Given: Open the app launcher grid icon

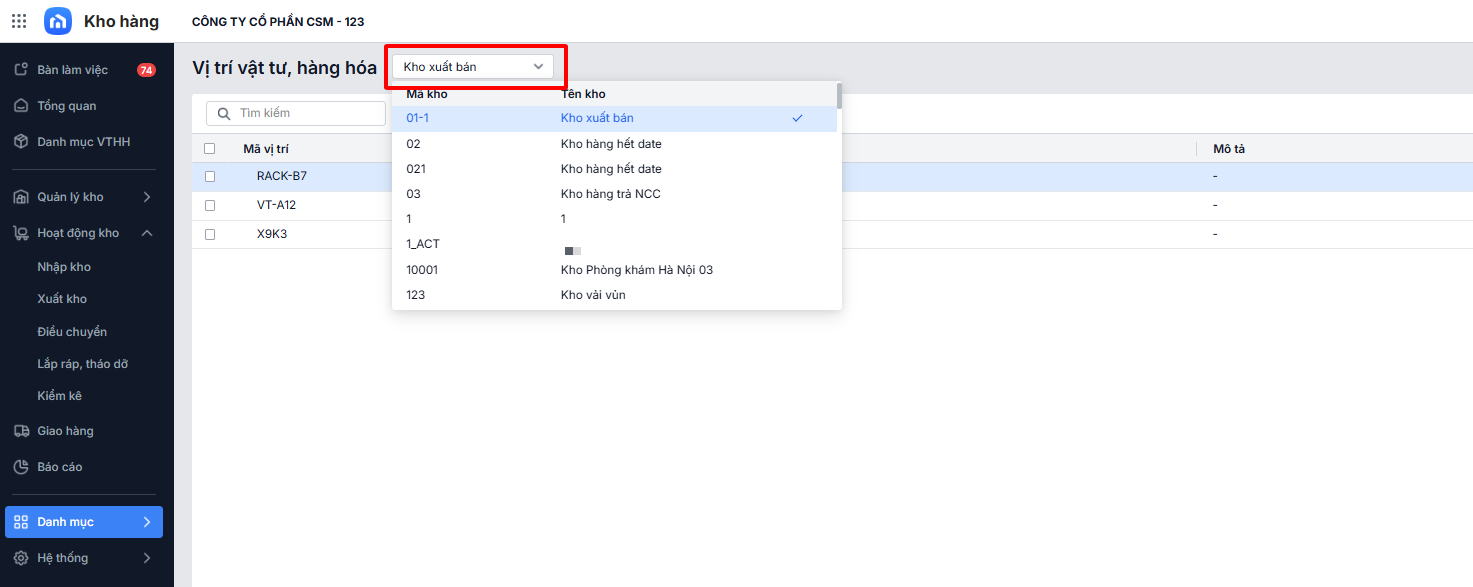Looking at the screenshot, I should pos(19,21).
